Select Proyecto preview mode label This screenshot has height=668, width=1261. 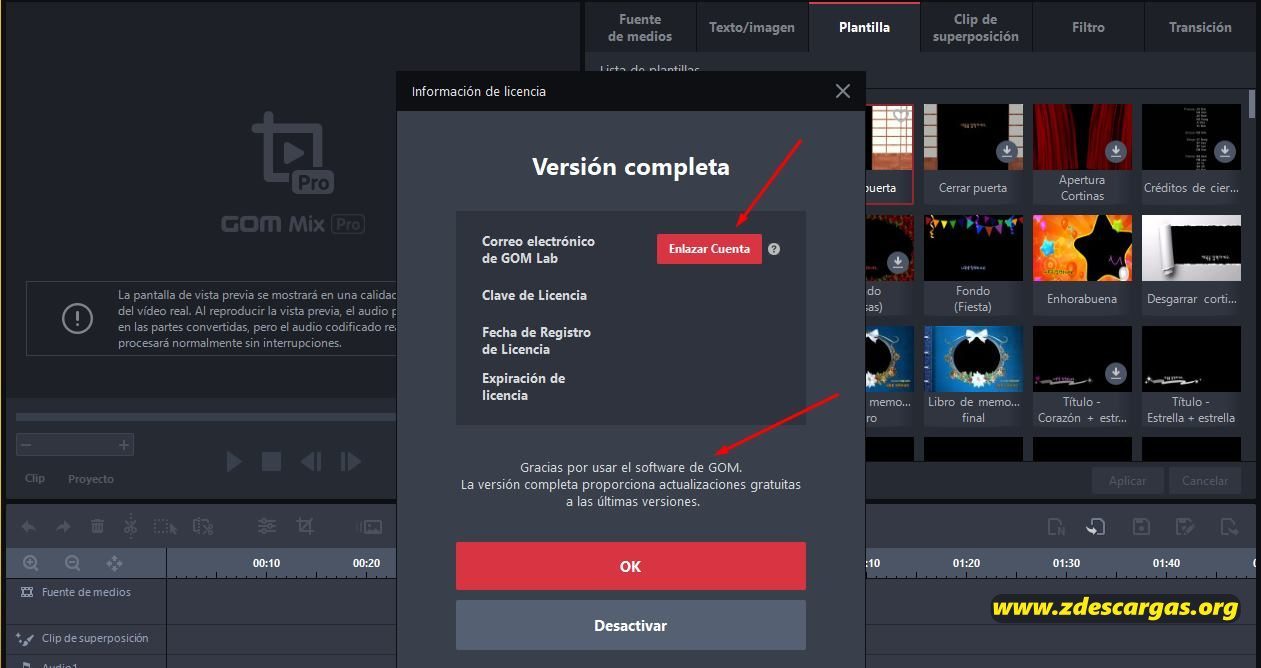pyautogui.click(x=91, y=479)
